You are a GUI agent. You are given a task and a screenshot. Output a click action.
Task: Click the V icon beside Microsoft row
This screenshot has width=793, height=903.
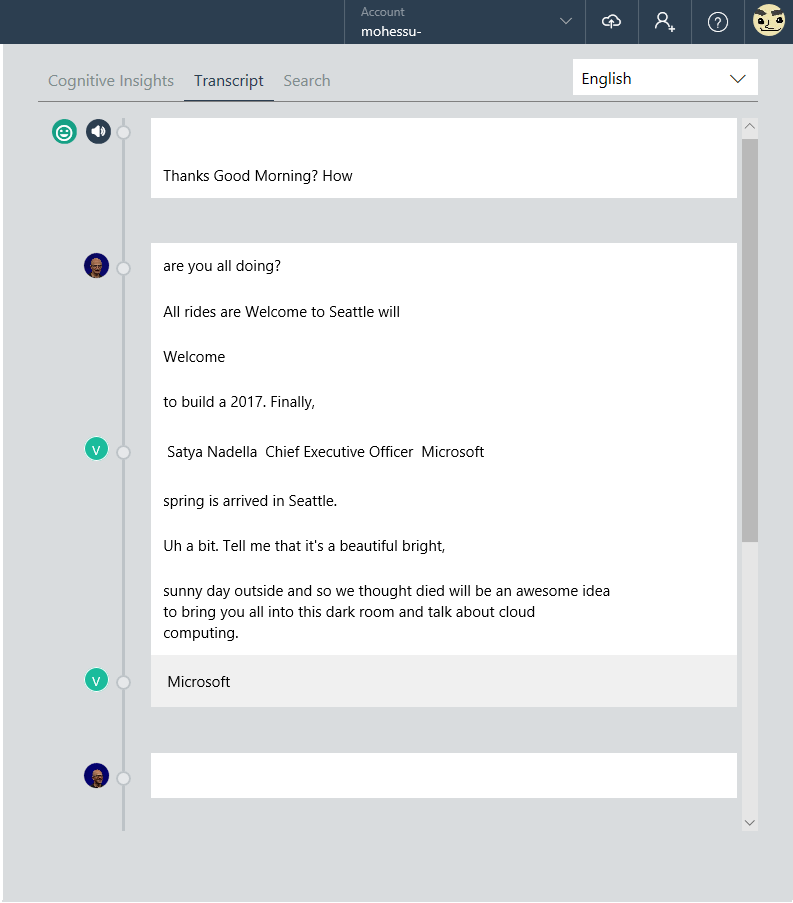[96, 680]
